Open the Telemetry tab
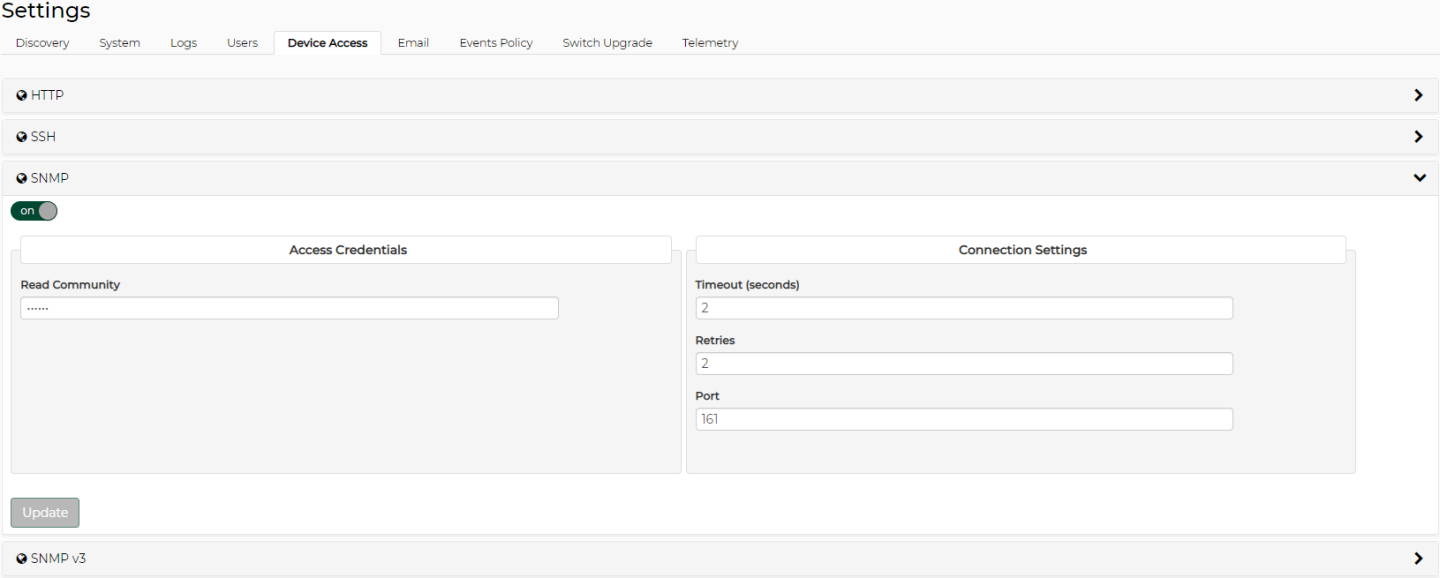The height and width of the screenshot is (578, 1440). point(710,43)
